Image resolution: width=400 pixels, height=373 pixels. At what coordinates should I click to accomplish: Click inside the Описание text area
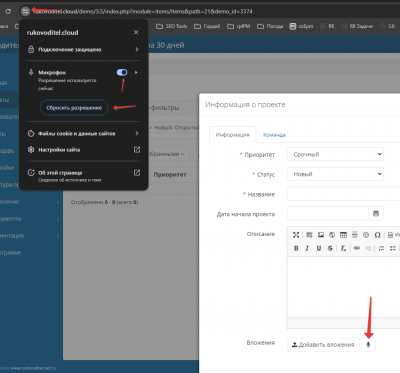[344, 287]
